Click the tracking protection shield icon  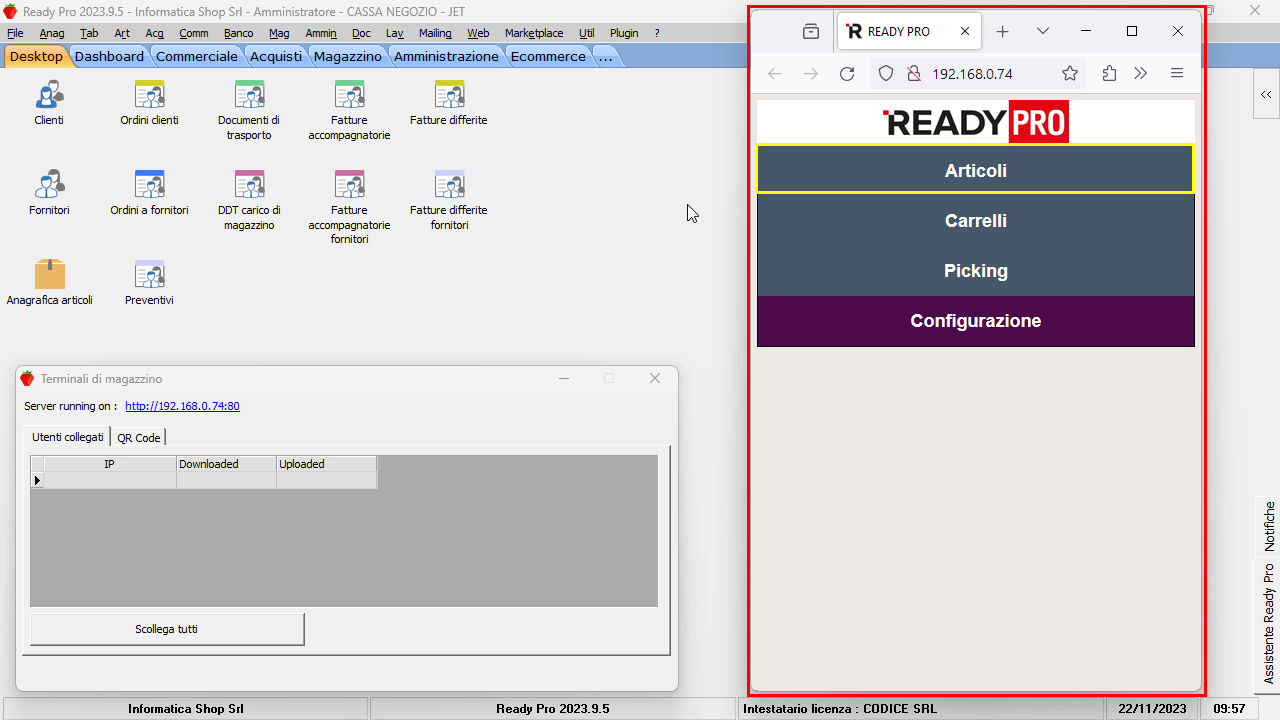(x=885, y=73)
